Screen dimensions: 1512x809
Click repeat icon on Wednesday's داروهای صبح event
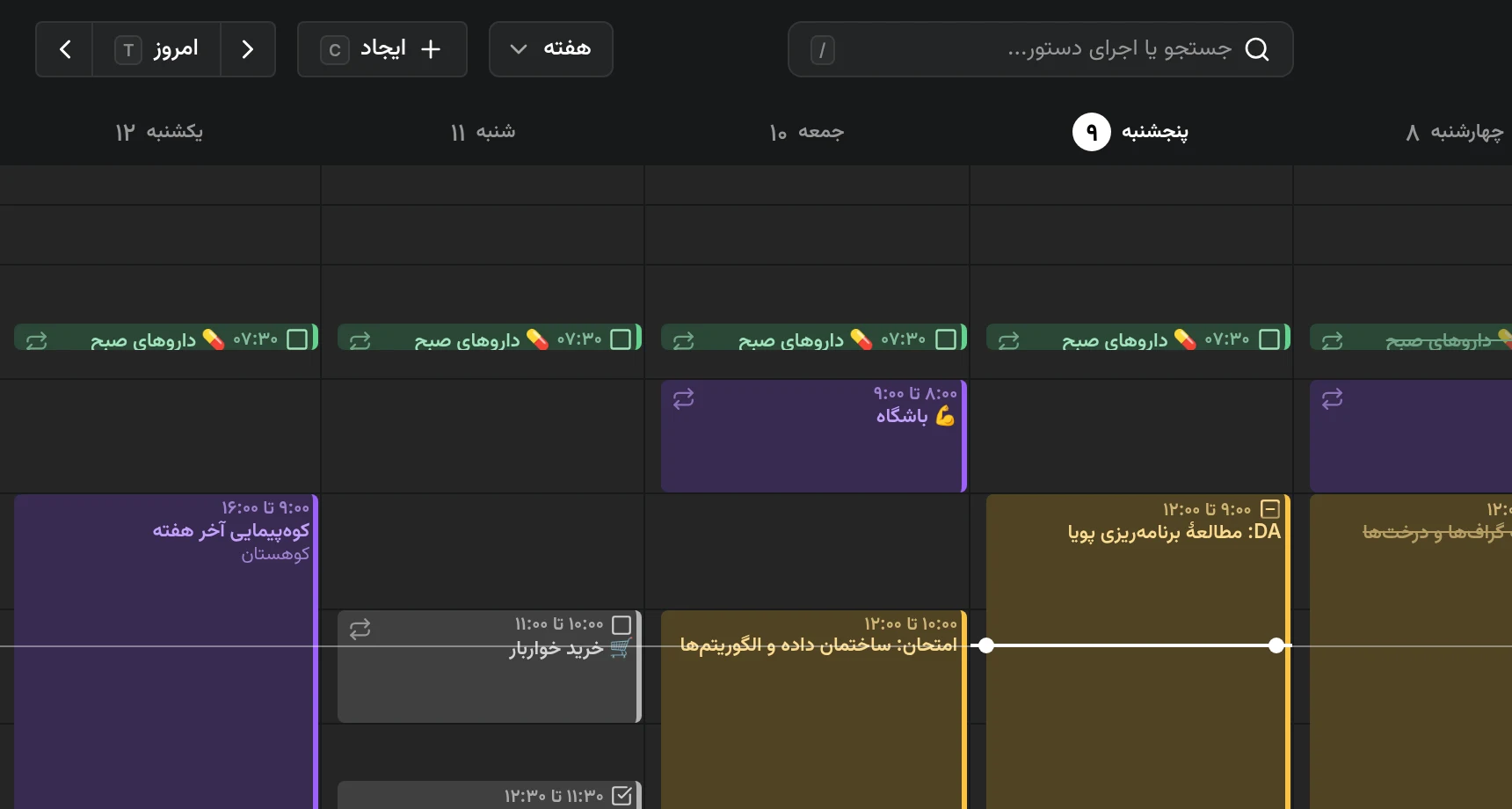pyautogui.click(x=1332, y=340)
